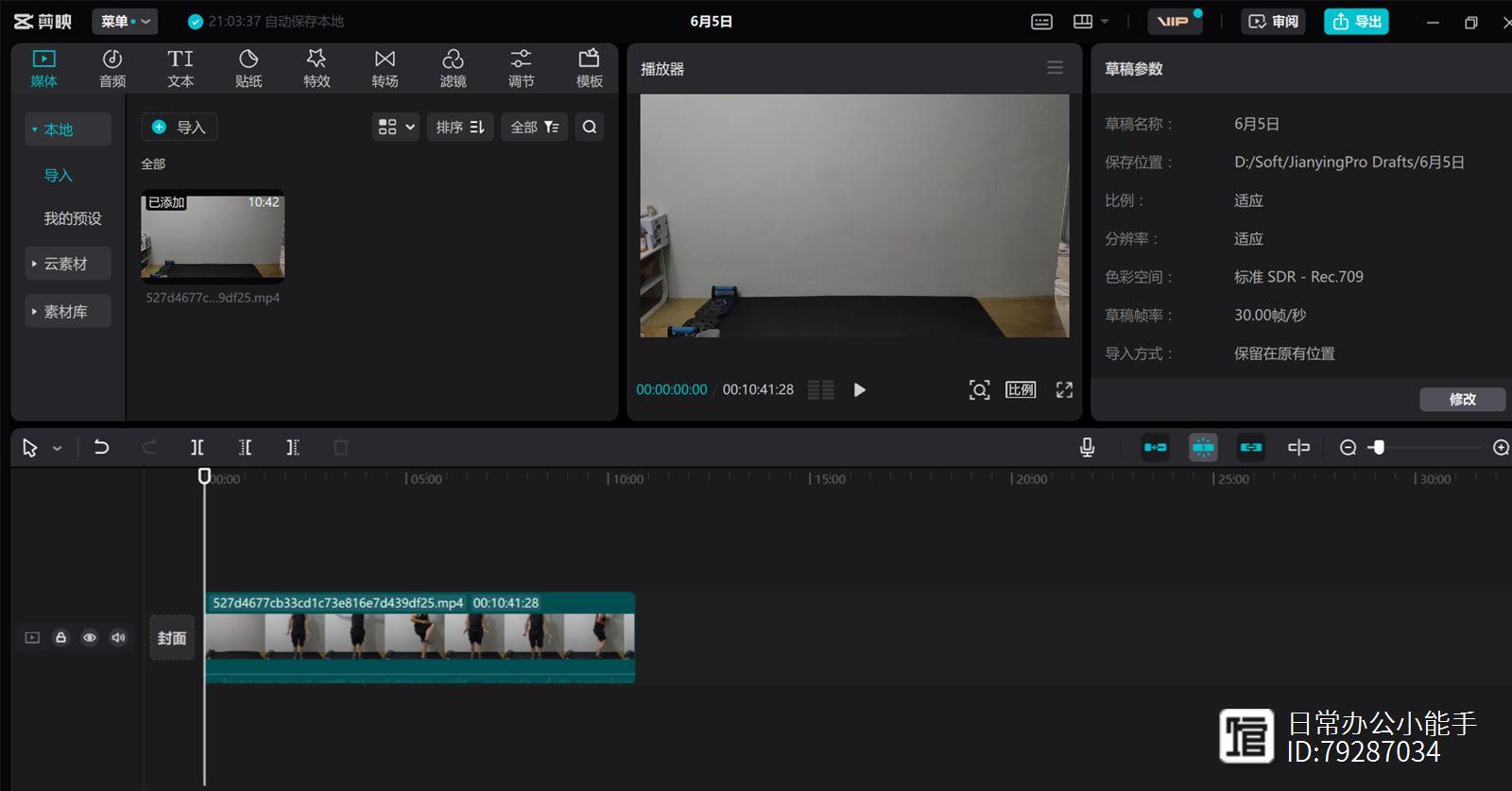Open the 菜单 menu dropdown
The height and width of the screenshot is (791, 1512).
[x=125, y=21]
